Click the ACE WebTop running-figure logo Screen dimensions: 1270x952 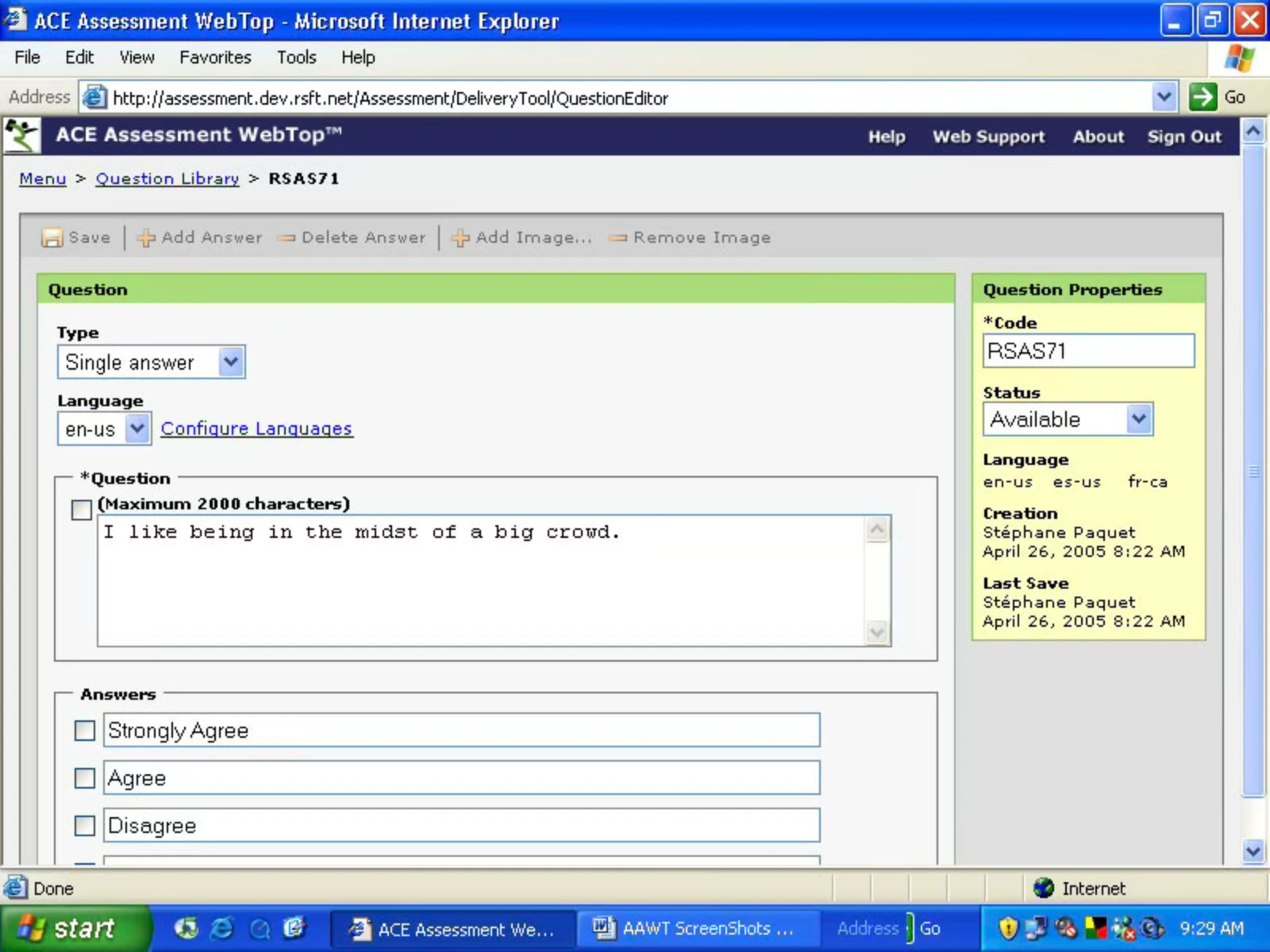click(x=21, y=136)
